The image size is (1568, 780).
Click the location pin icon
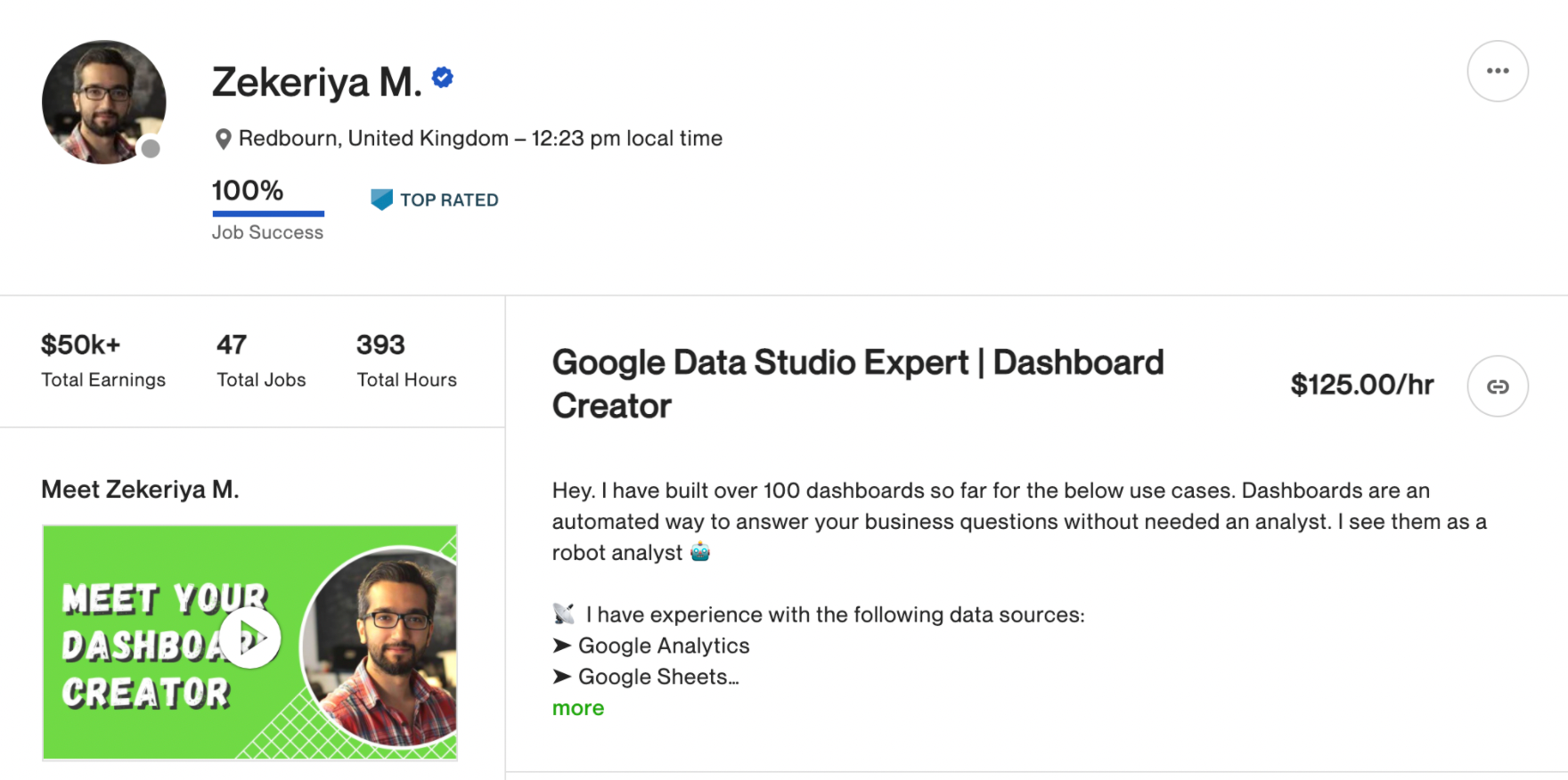224,139
